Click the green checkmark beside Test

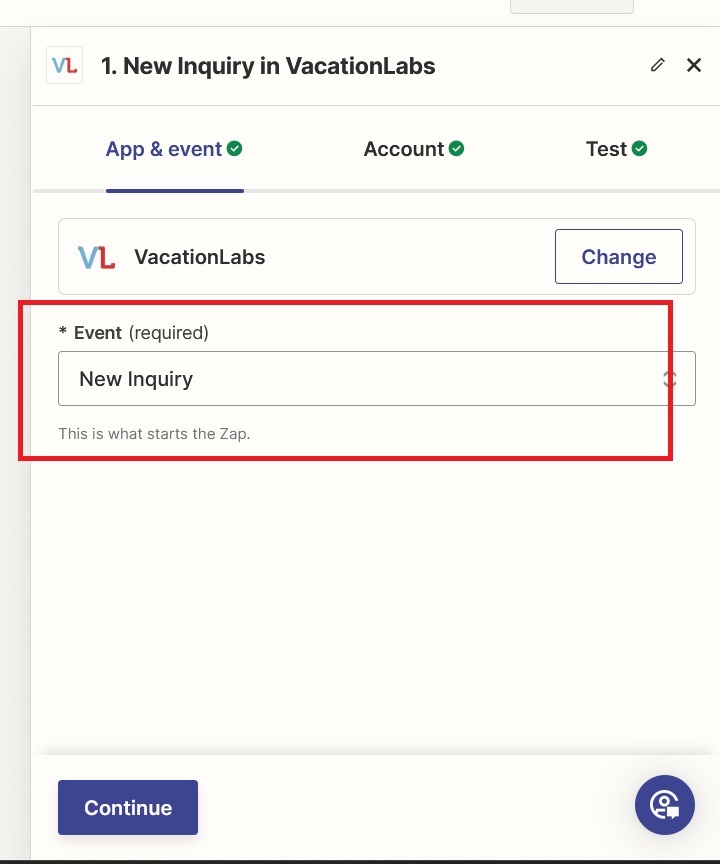coord(640,149)
